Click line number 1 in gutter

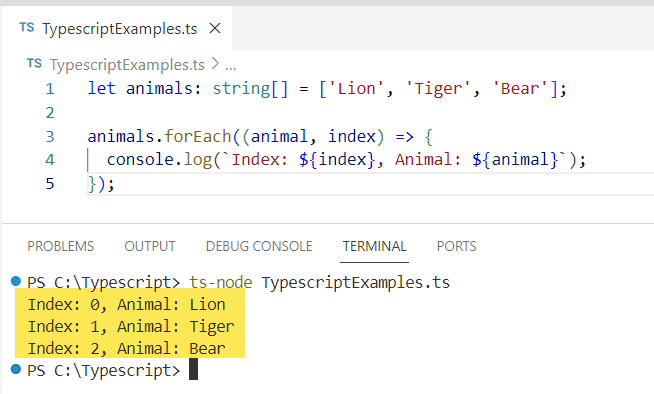[50, 89]
